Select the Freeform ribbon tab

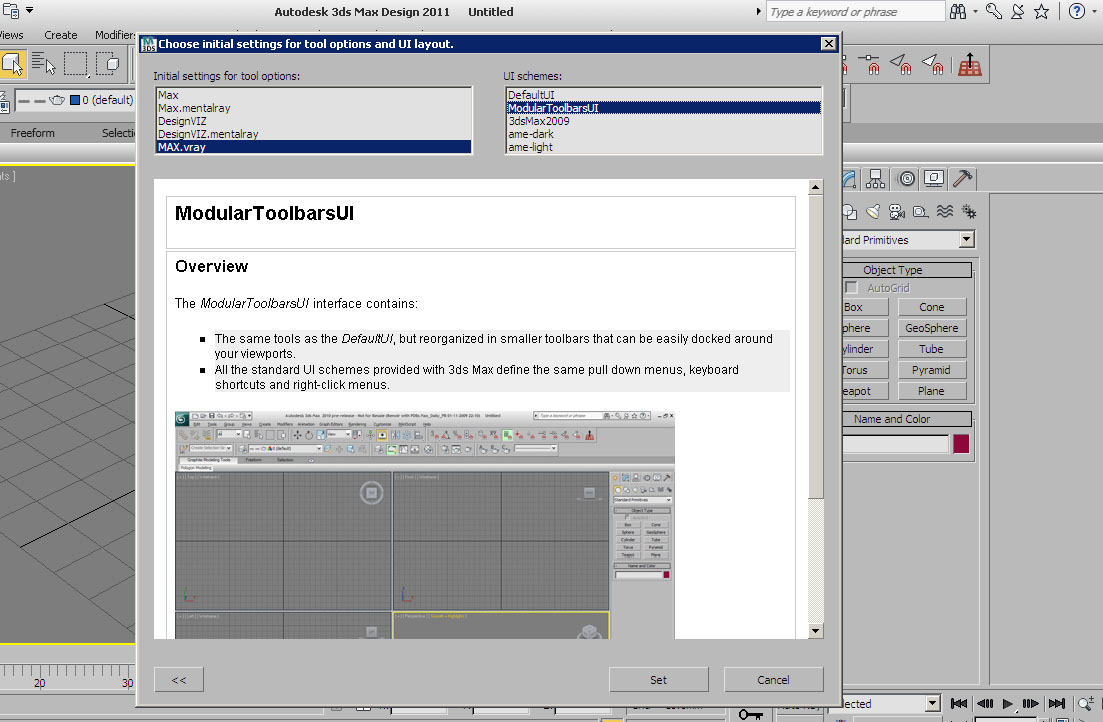click(32, 132)
